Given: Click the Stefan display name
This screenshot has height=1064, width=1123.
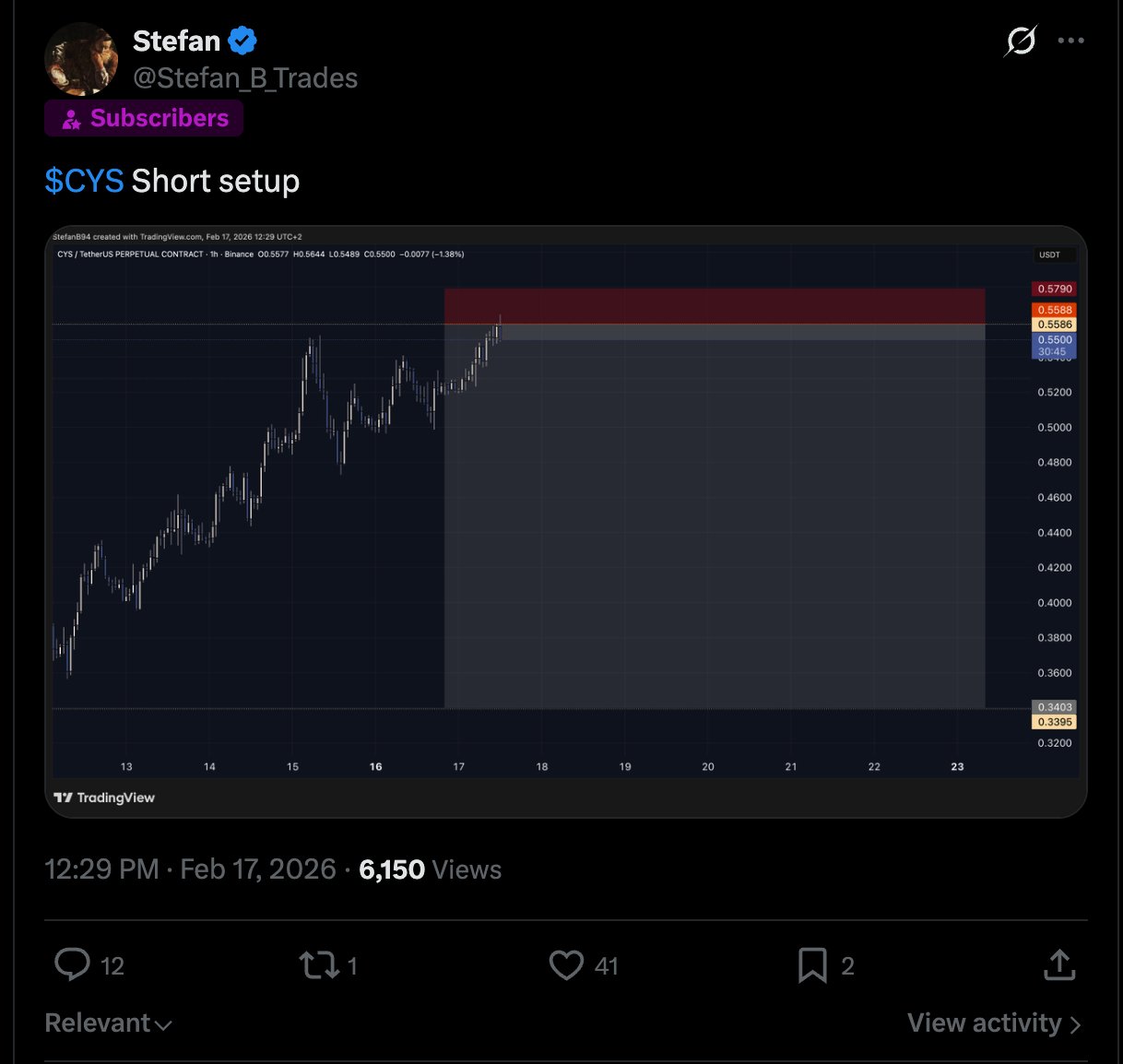Looking at the screenshot, I should coord(176,41).
